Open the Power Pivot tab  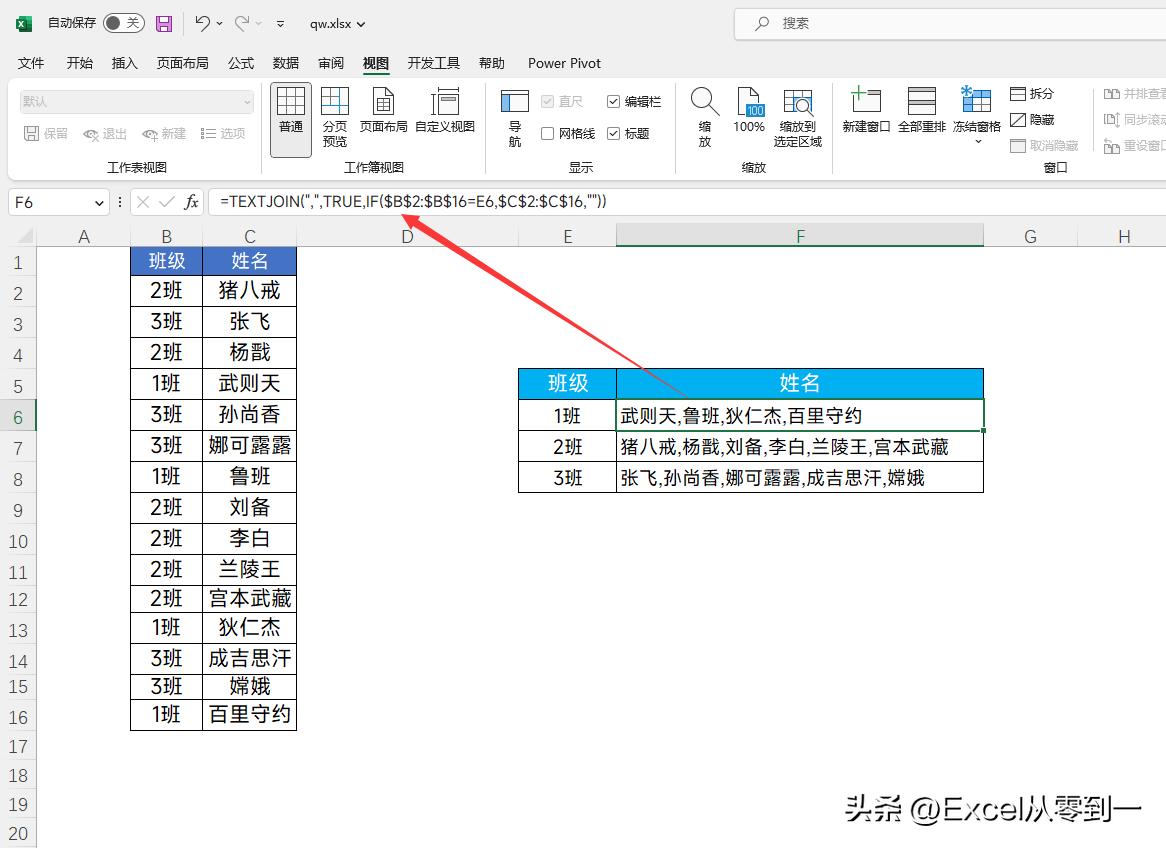[x=563, y=63]
